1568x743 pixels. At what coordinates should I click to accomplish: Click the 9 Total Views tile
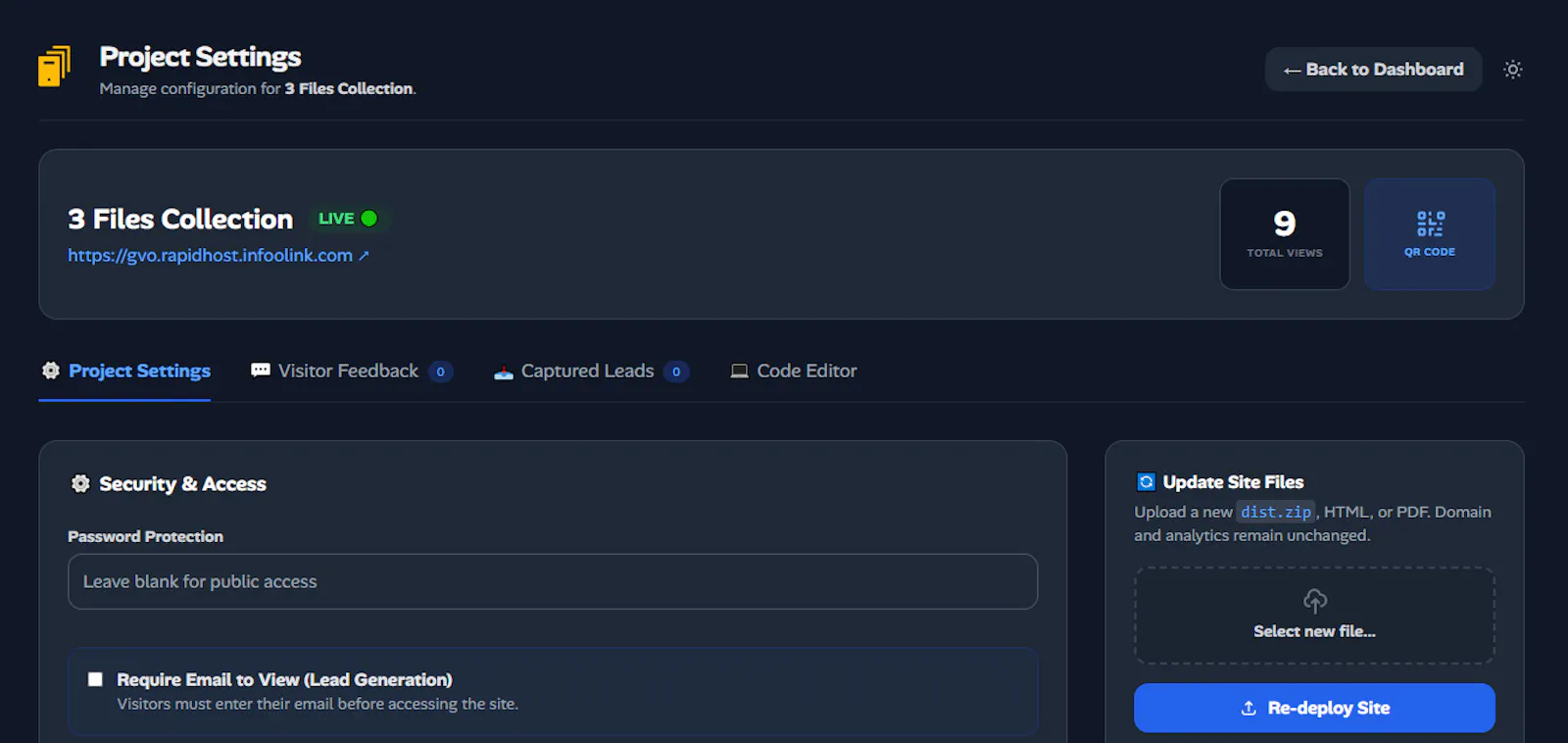pyautogui.click(x=1285, y=234)
